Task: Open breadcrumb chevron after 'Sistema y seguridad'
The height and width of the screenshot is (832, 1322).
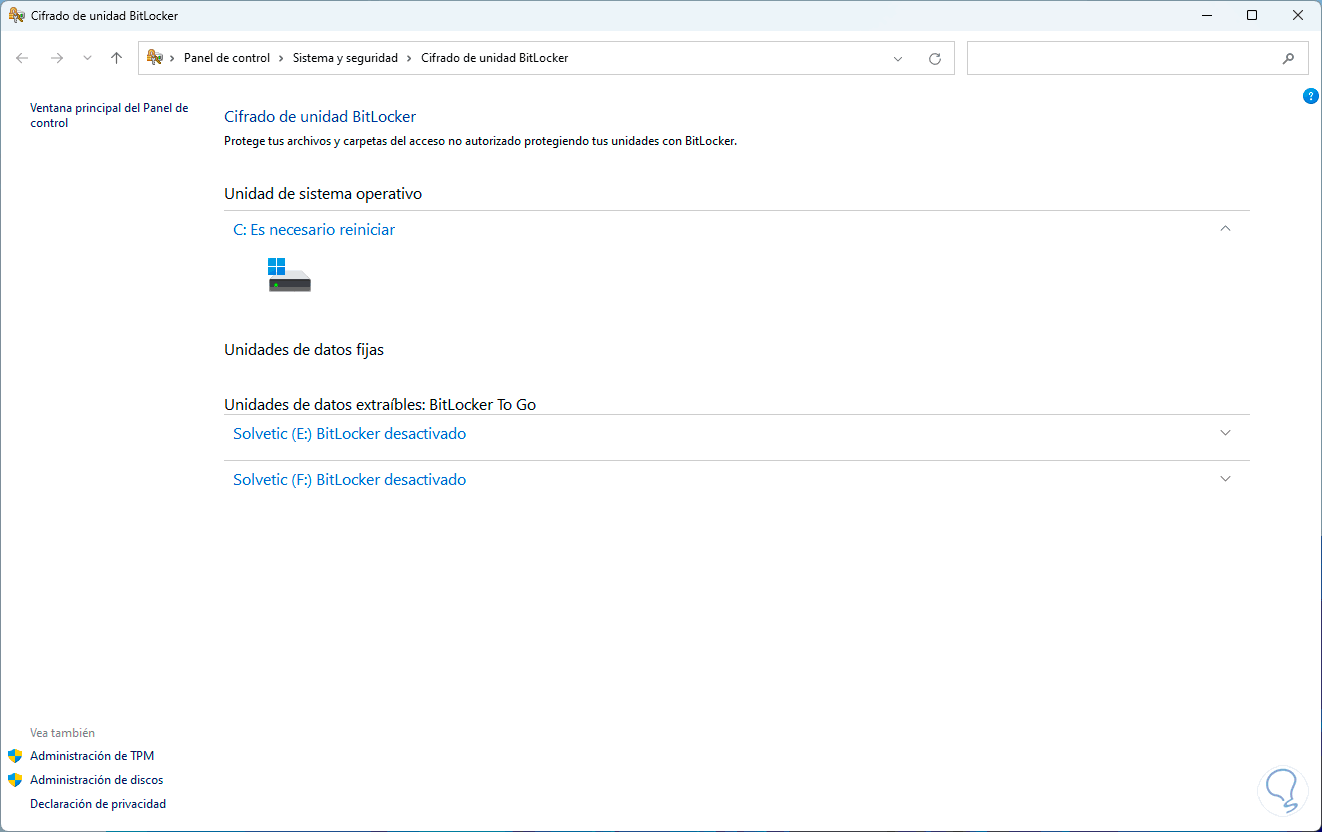Action: [x=410, y=58]
